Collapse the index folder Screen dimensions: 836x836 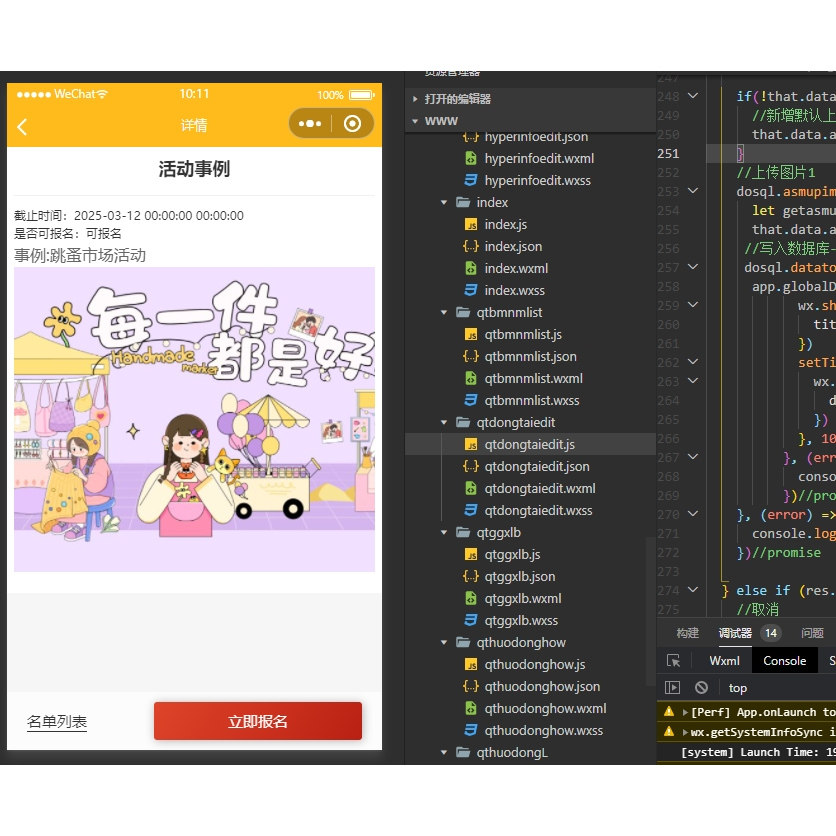(444, 203)
